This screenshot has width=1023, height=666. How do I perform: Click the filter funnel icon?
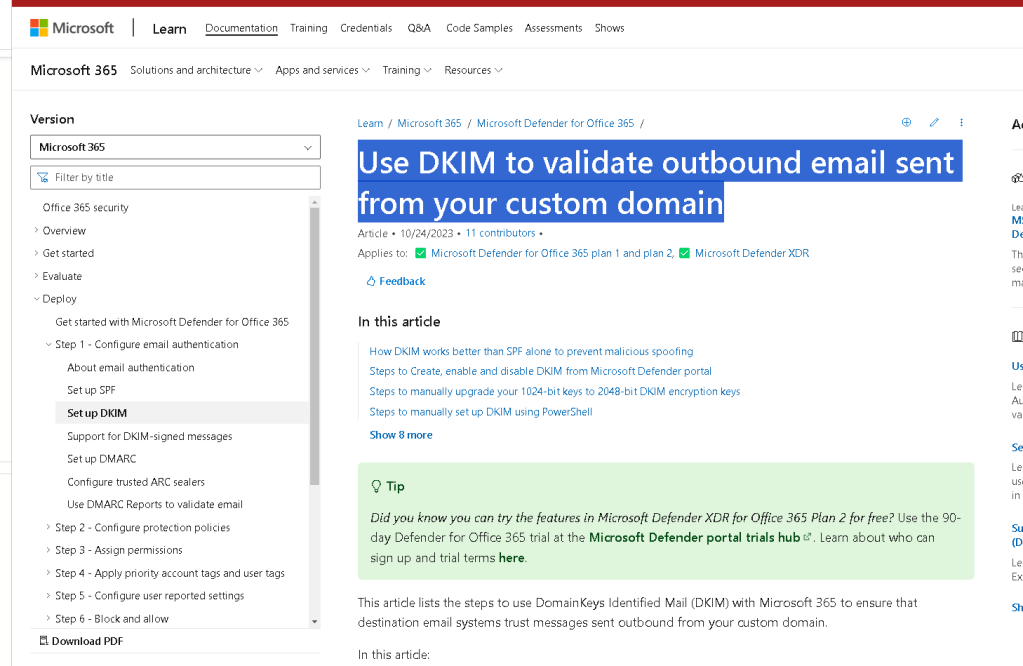point(43,177)
